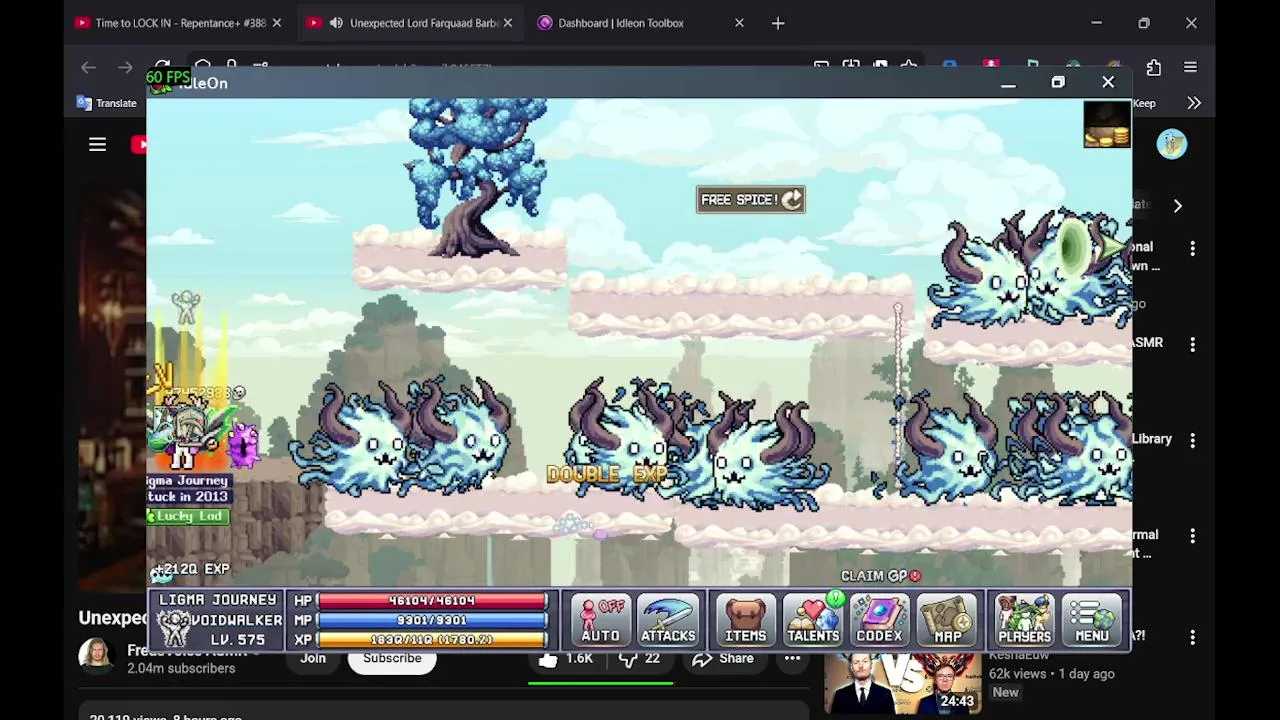Click the CLAIM GP notification
Viewport: 1280px width, 720px height.
click(881, 576)
